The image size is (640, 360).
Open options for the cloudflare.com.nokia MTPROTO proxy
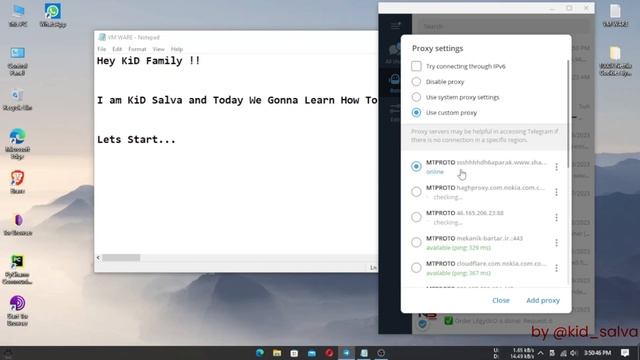click(x=556, y=268)
